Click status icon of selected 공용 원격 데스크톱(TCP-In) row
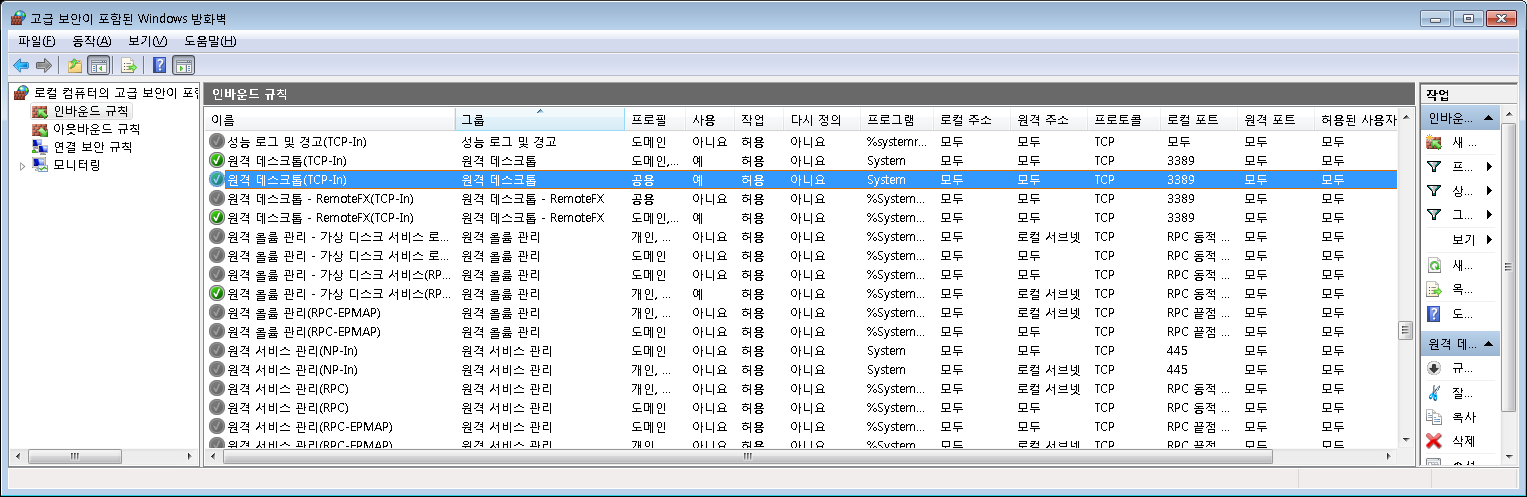Screen dimensions: 1527x497 click(217, 179)
